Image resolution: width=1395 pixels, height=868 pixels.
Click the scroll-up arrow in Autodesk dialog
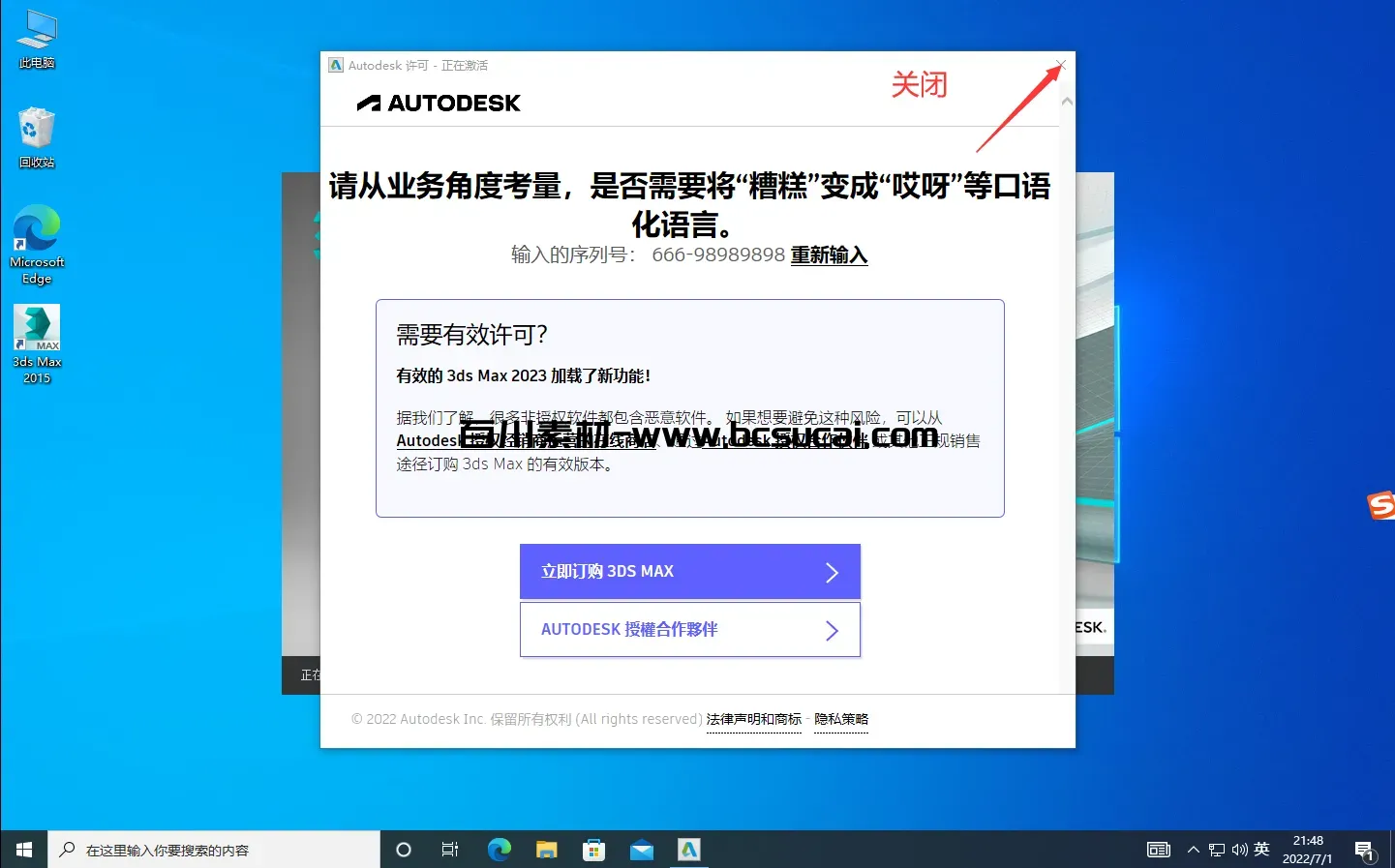1067,101
